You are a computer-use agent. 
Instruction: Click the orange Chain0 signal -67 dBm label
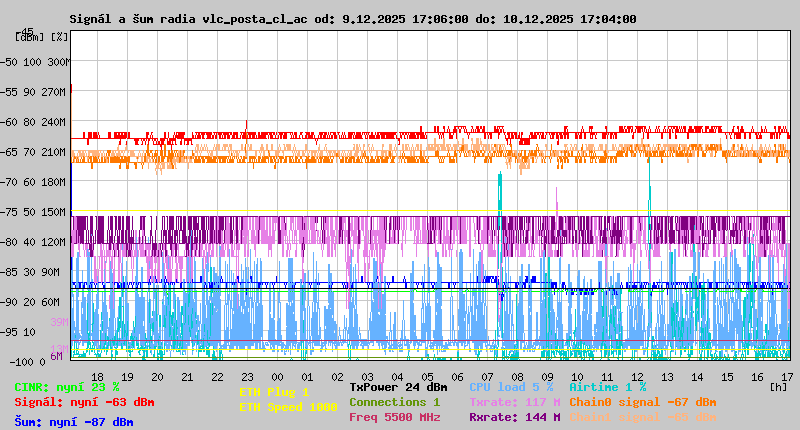pos(642,402)
